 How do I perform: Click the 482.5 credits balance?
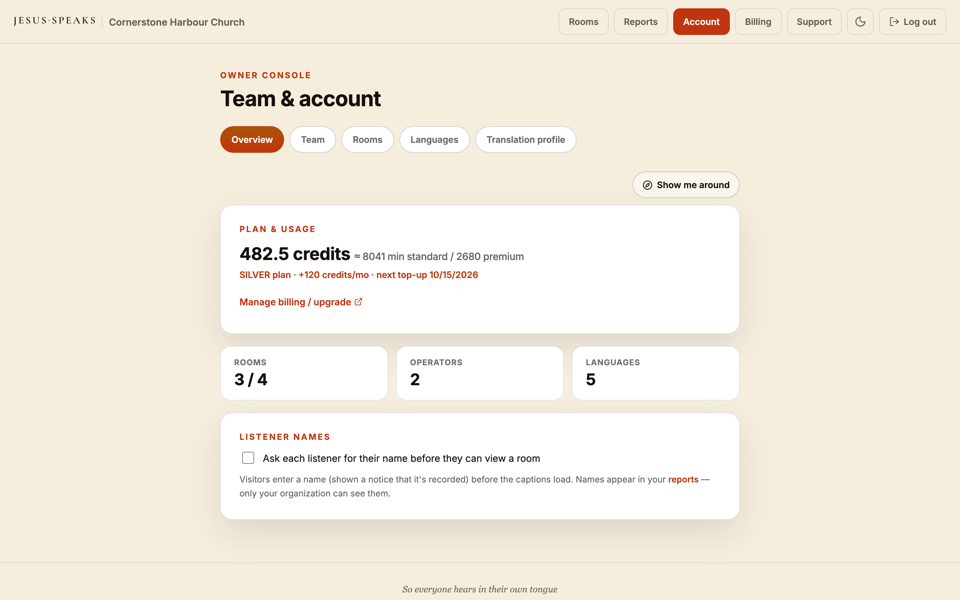tap(294, 253)
